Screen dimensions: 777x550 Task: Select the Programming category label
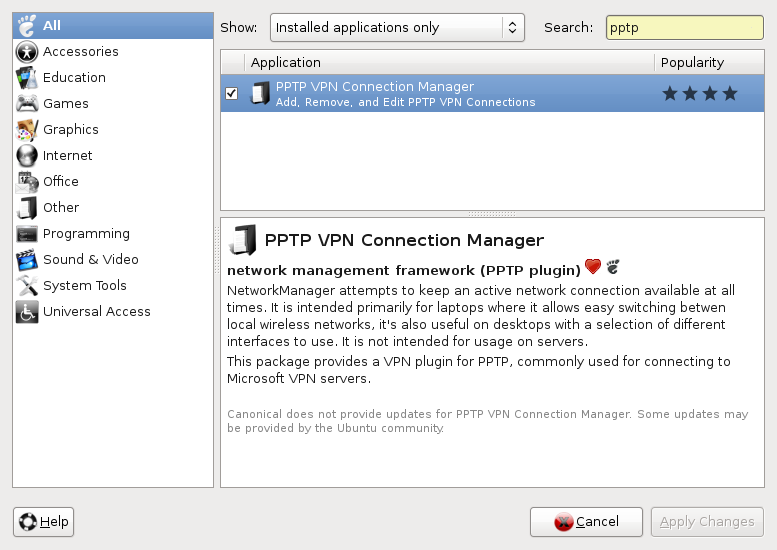coord(86,234)
